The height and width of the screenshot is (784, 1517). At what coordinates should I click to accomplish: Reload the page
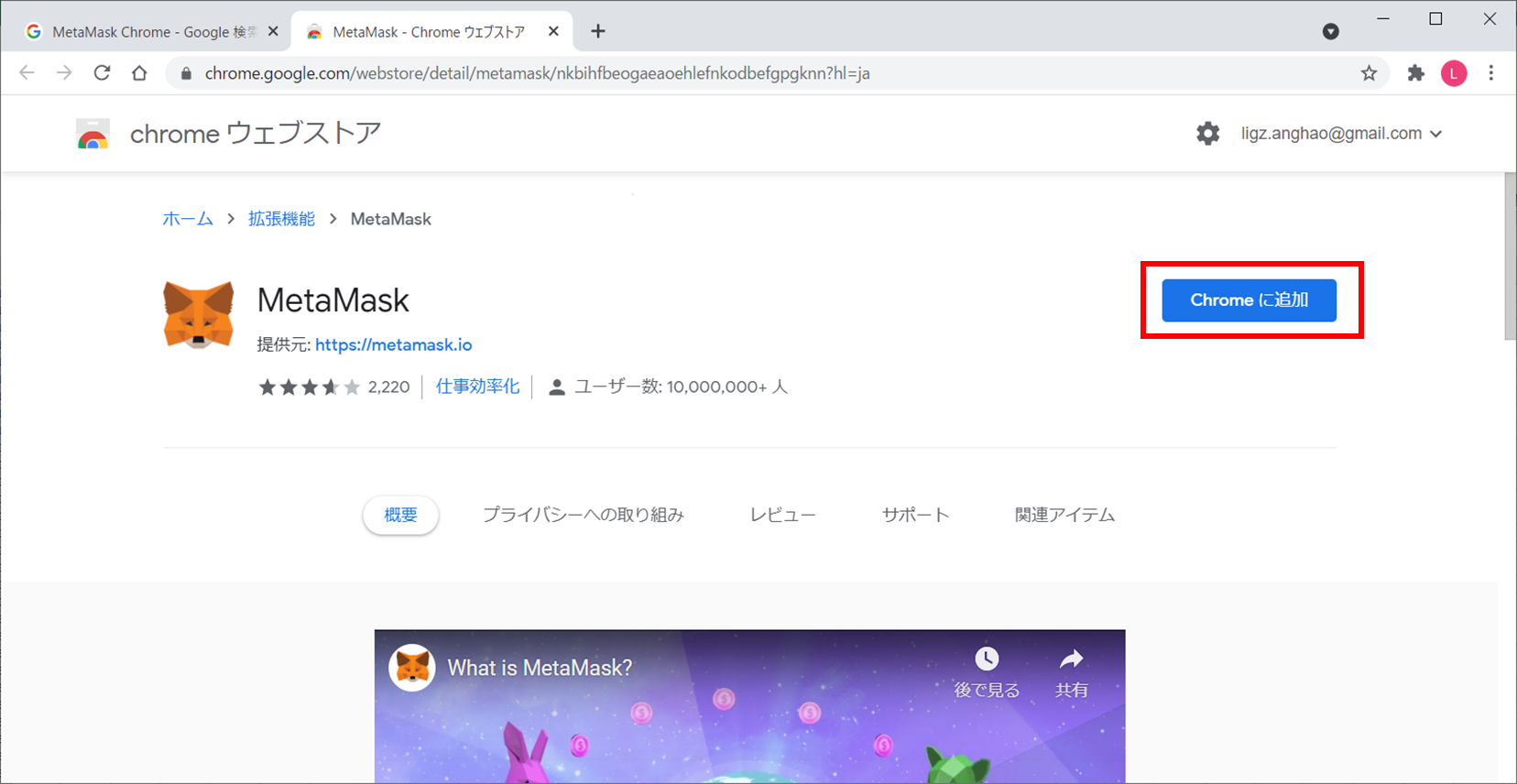102,73
